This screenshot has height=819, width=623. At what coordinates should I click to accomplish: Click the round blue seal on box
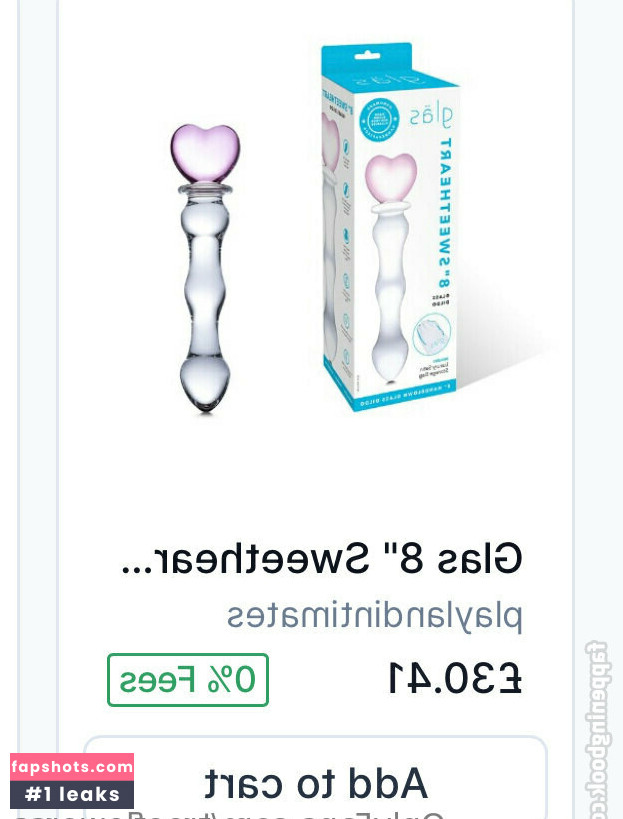point(380,119)
